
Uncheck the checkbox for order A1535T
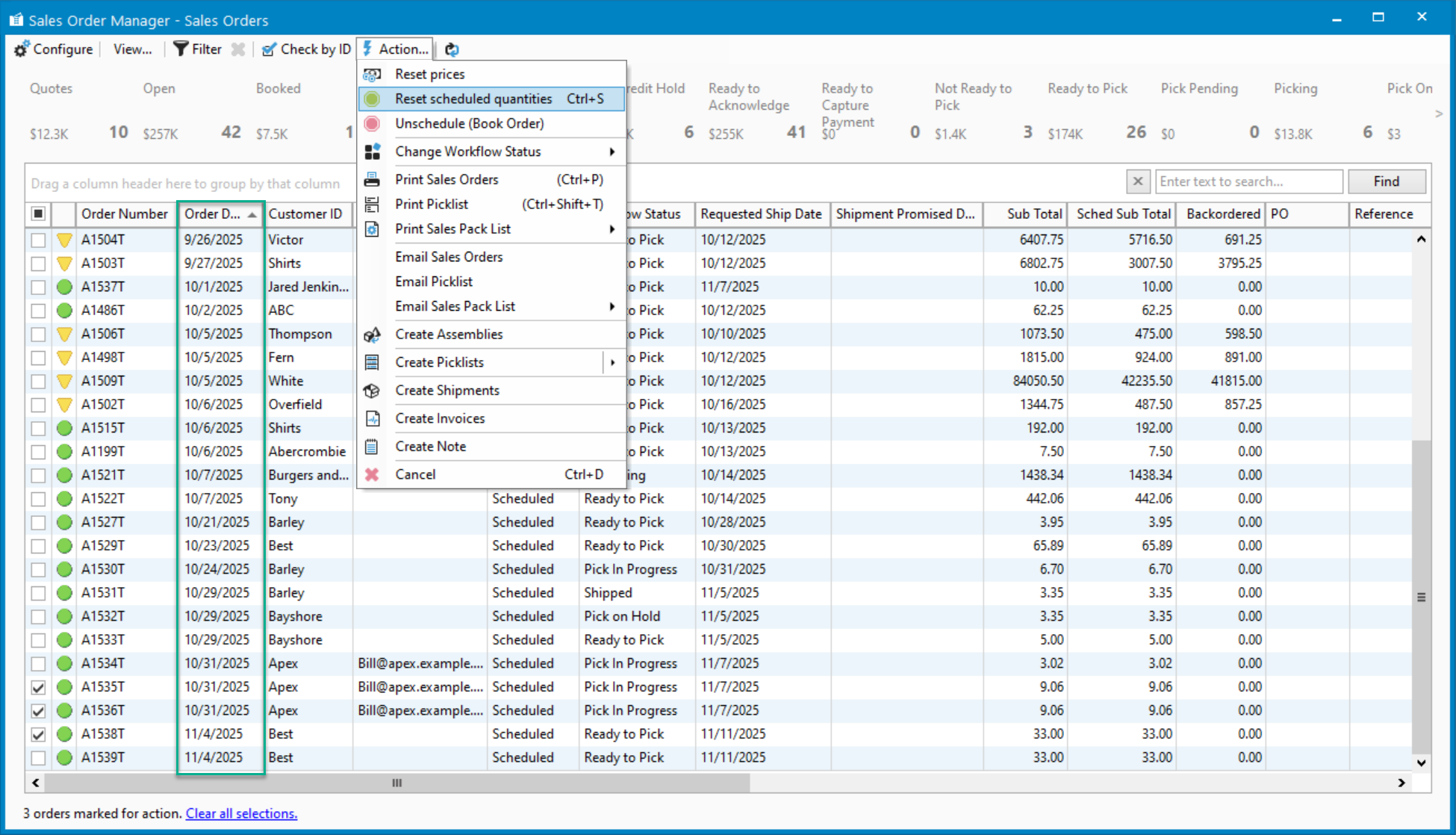pos(38,687)
